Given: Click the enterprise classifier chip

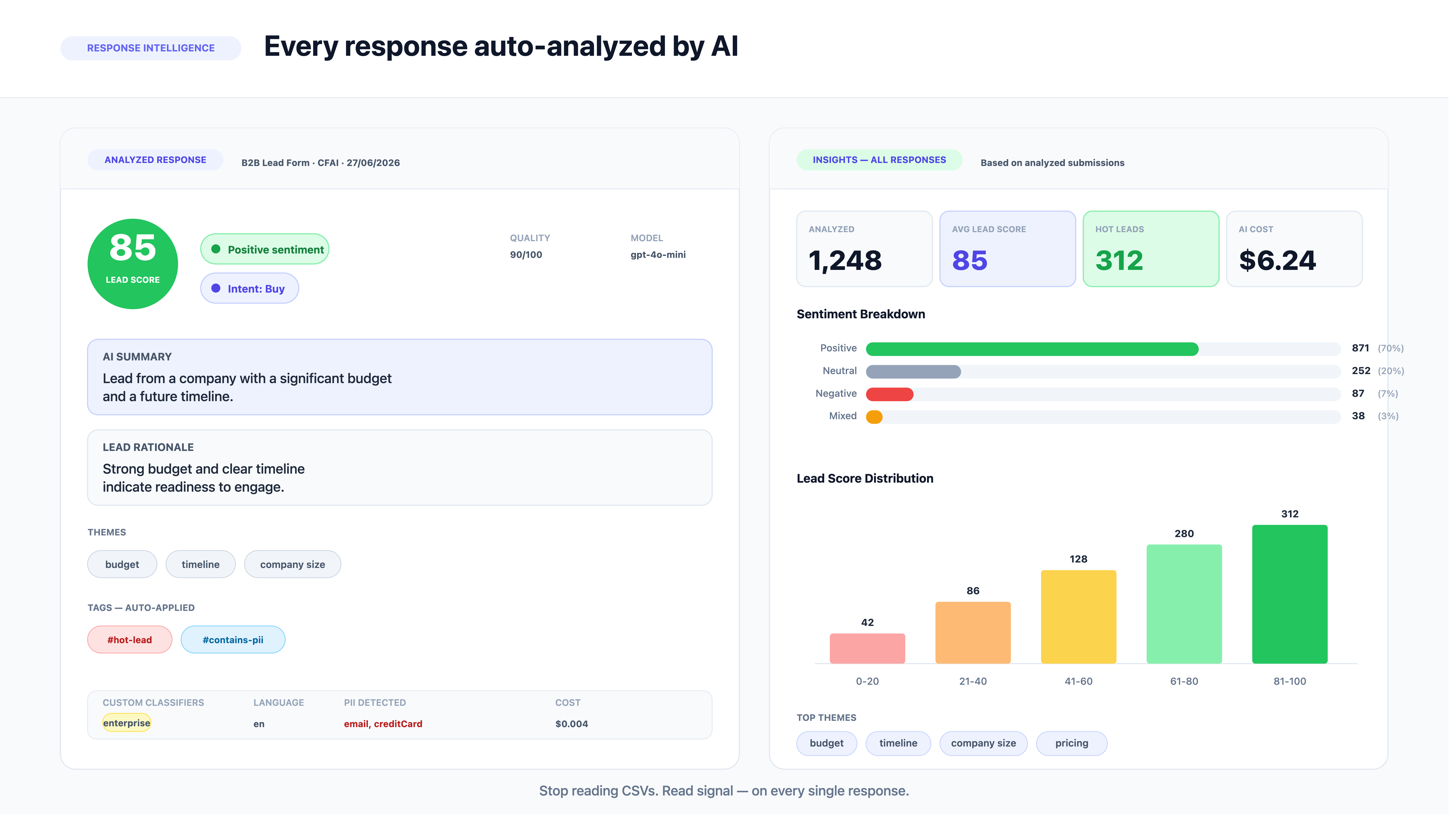Looking at the screenshot, I should coord(127,727).
